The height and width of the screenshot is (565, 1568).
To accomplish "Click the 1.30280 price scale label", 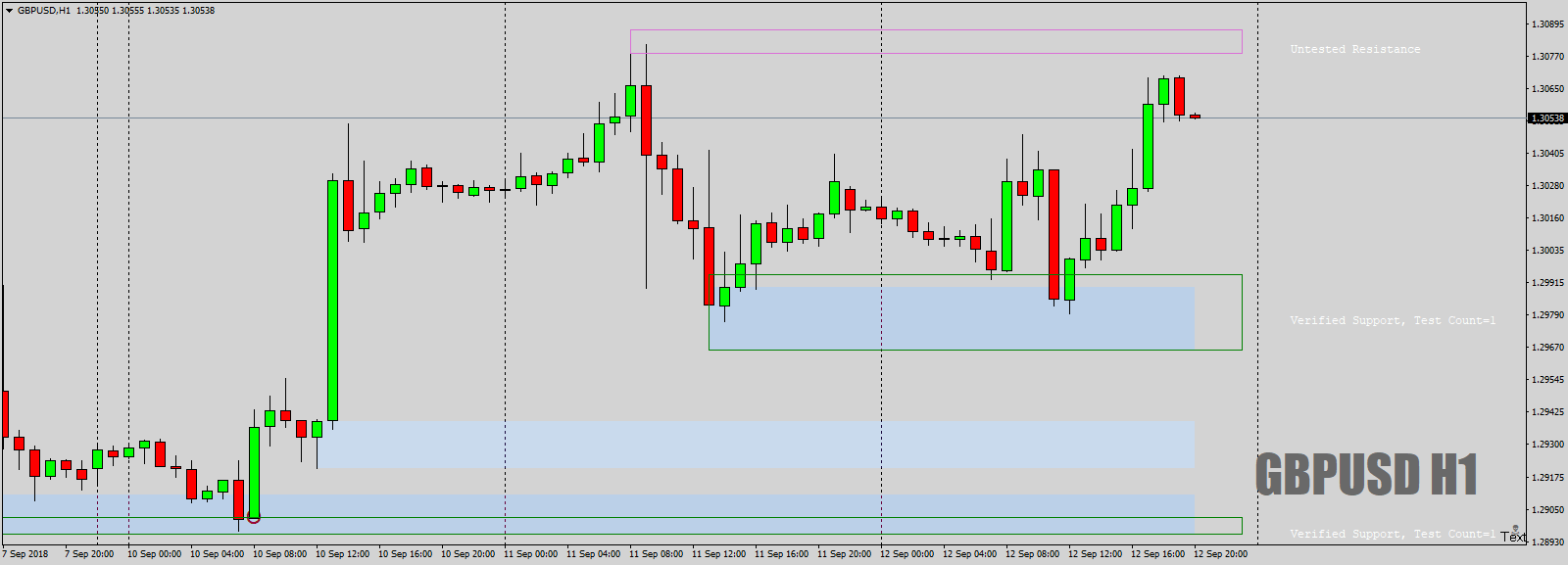I will click(1547, 186).
